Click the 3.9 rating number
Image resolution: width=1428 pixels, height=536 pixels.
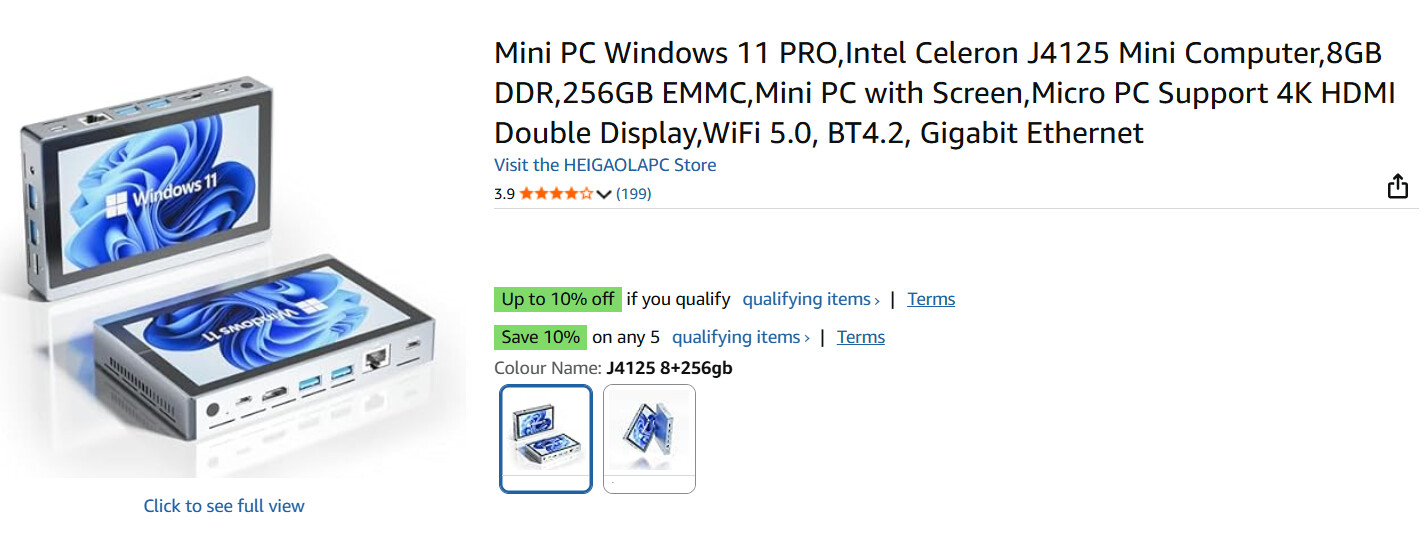504,194
